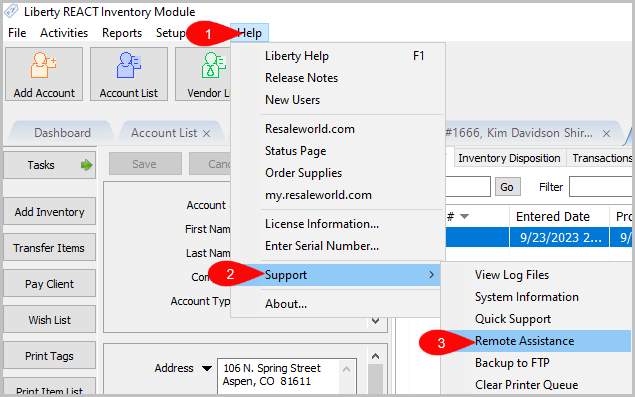Click the Entered Date column header
Image resolution: width=635 pixels, height=397 pixels.
click(x=559, y=217)
